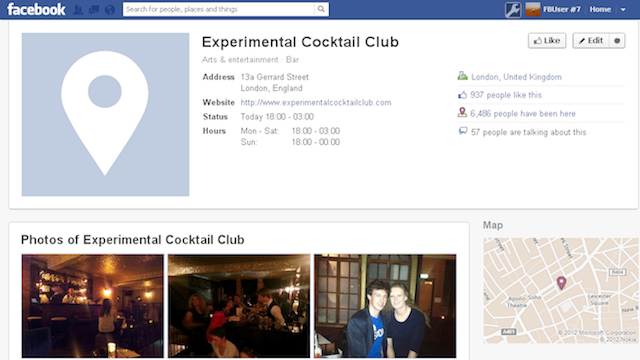The width and height of the screenshot is (640, 360).
Task: Click the '13a Gerrard Street' address
Action: [x=275, y=77]
